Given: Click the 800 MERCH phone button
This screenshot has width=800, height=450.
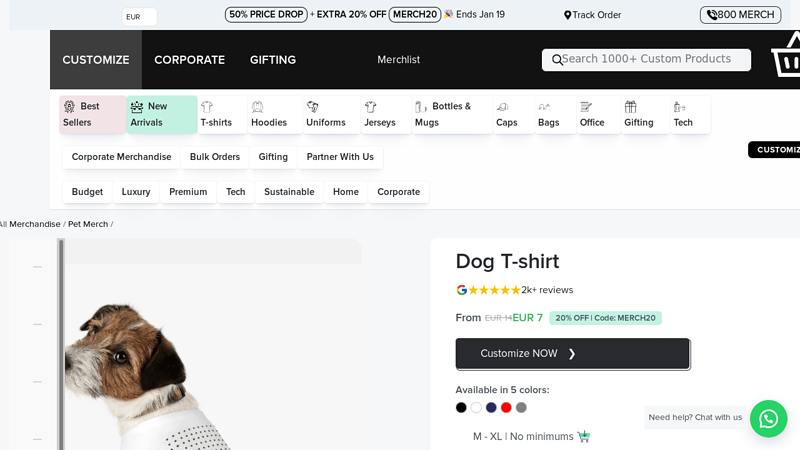Looking at the screenshot, I should click(740, 15).
